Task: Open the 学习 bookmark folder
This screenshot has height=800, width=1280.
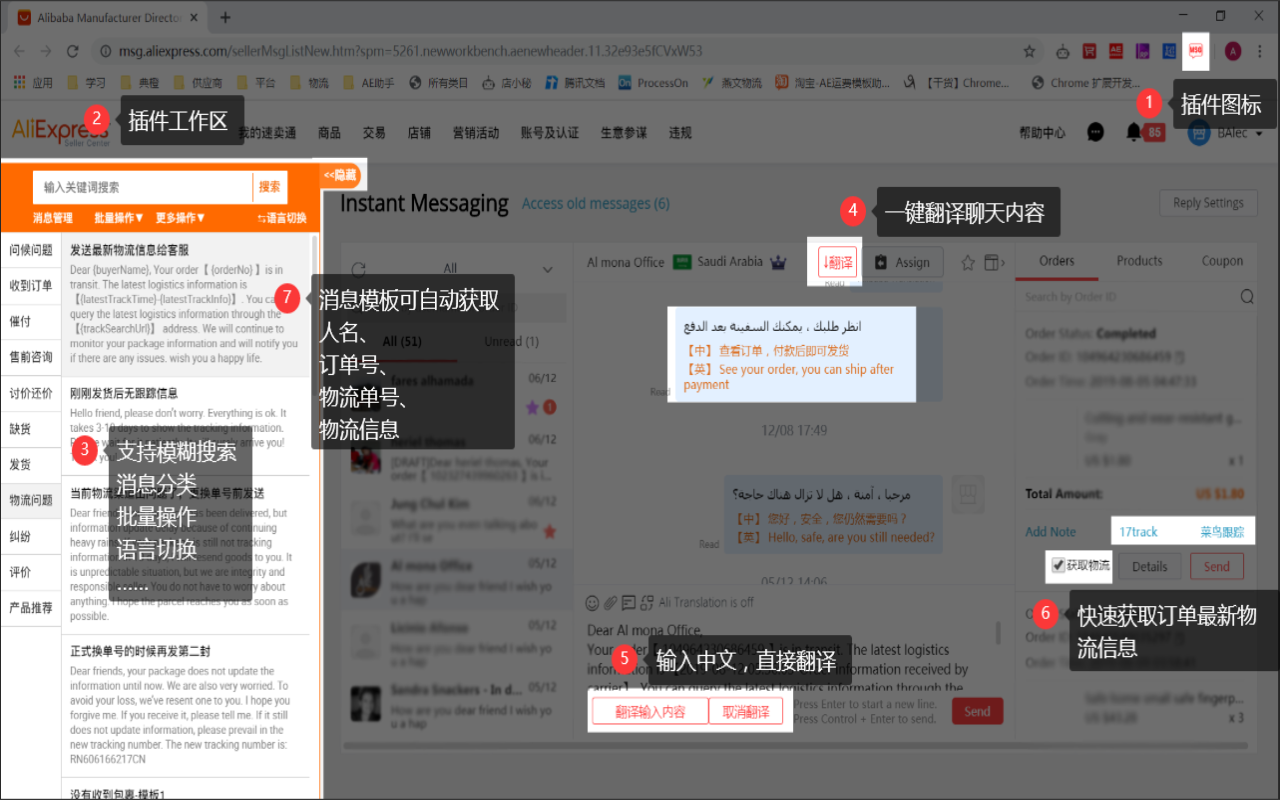Action: pos(86,83)
